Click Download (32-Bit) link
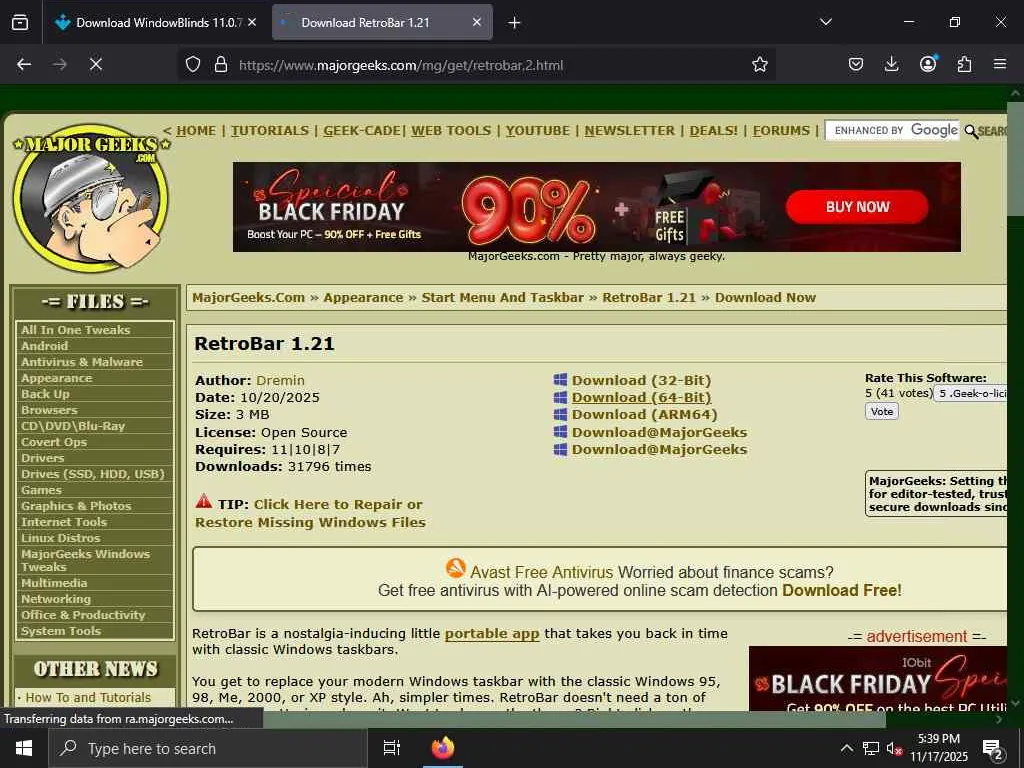Screen dimensions: 1024x768 (641, 380)
